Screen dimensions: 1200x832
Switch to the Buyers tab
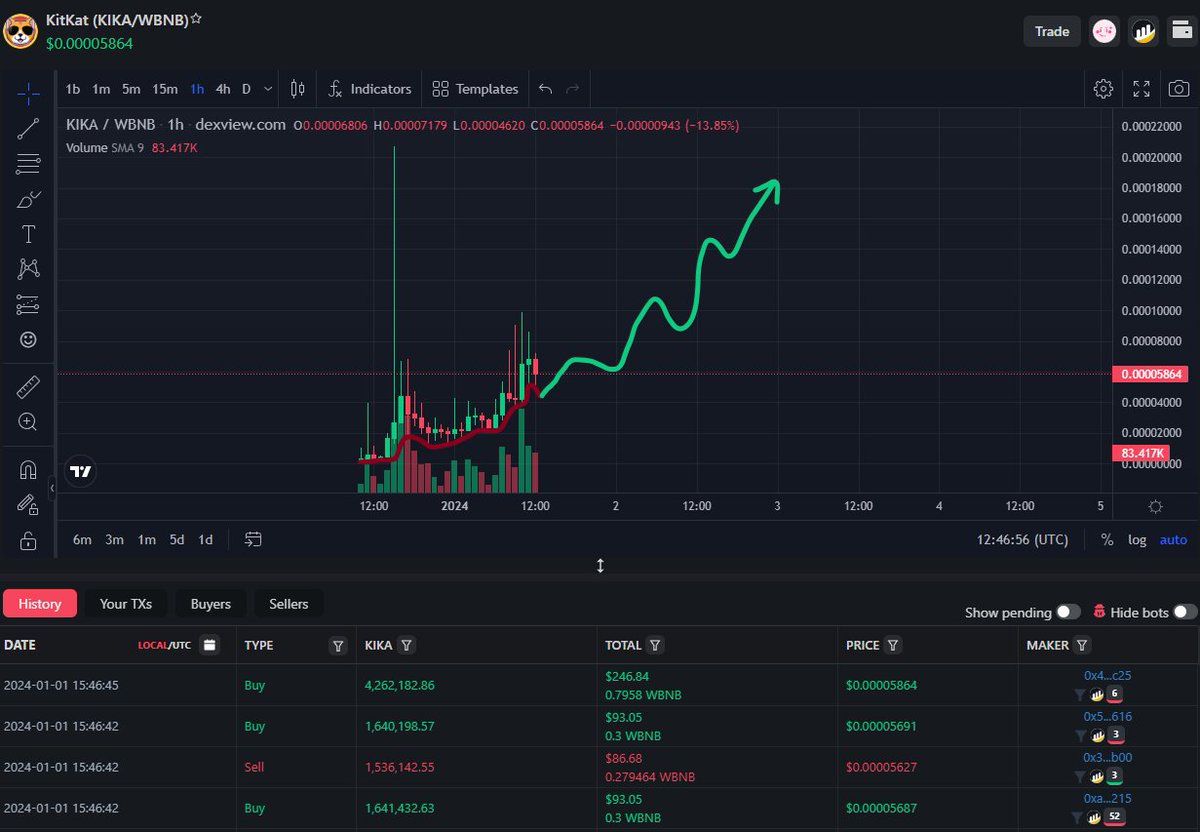point(211,604)
